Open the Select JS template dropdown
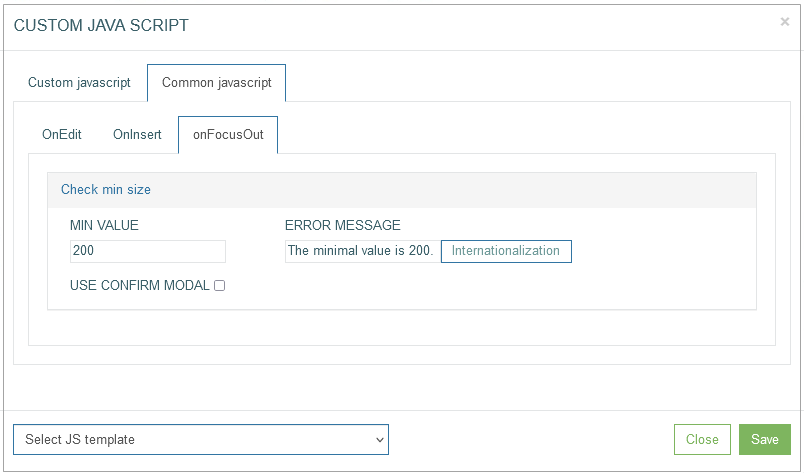The image size is (804, 473). tap(200, 440)
